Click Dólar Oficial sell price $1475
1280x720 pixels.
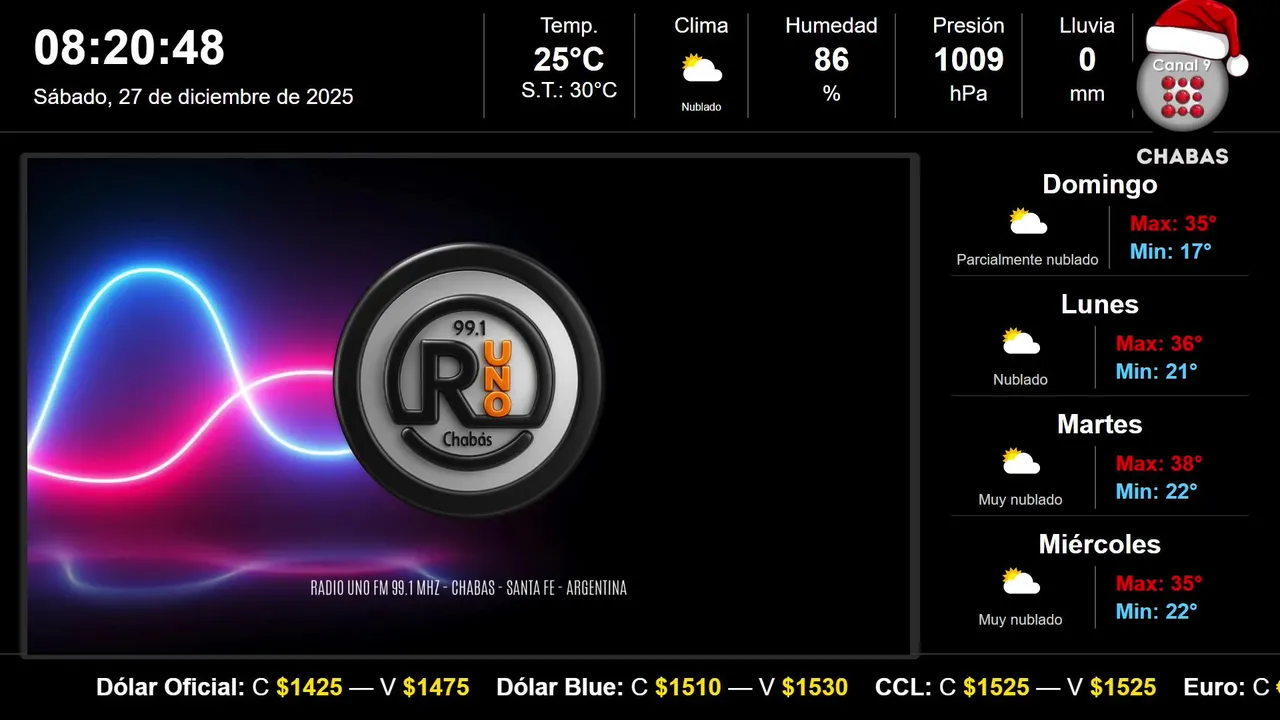436,687
